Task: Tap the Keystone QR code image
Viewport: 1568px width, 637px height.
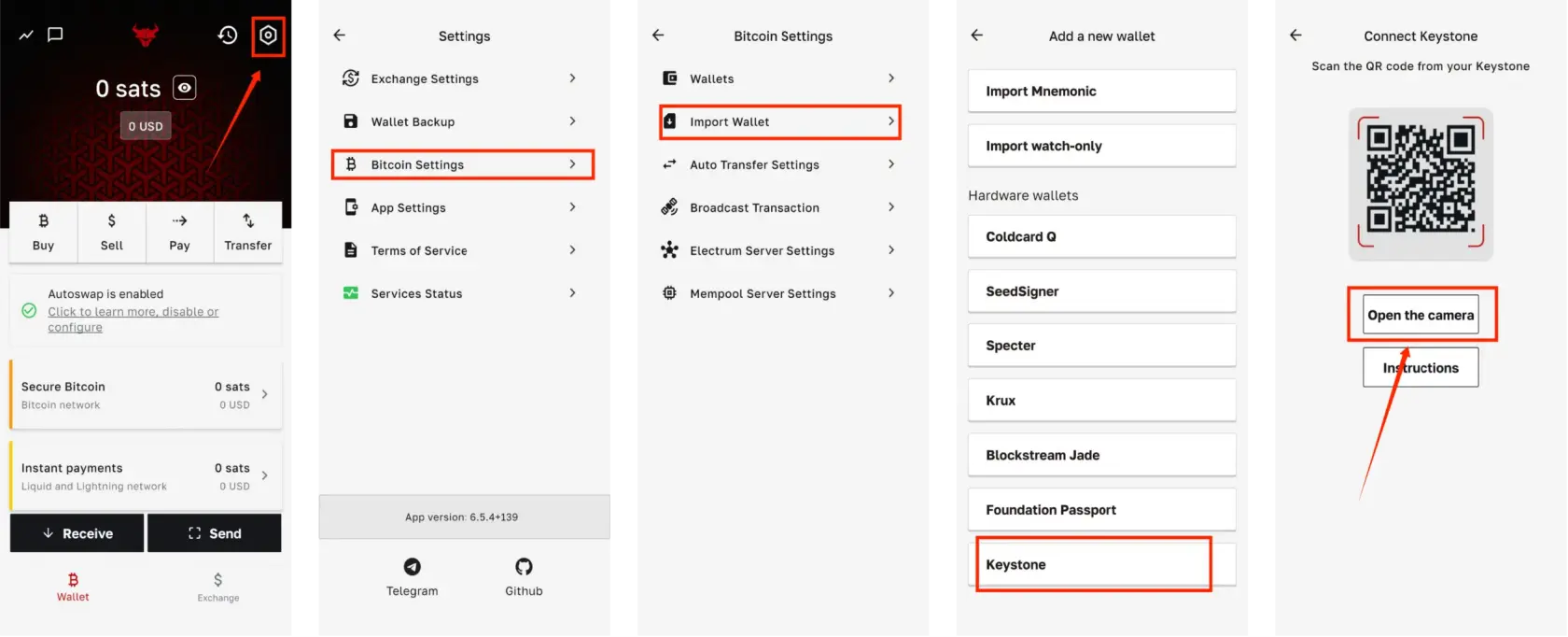Action: [x=1420, y=182]
